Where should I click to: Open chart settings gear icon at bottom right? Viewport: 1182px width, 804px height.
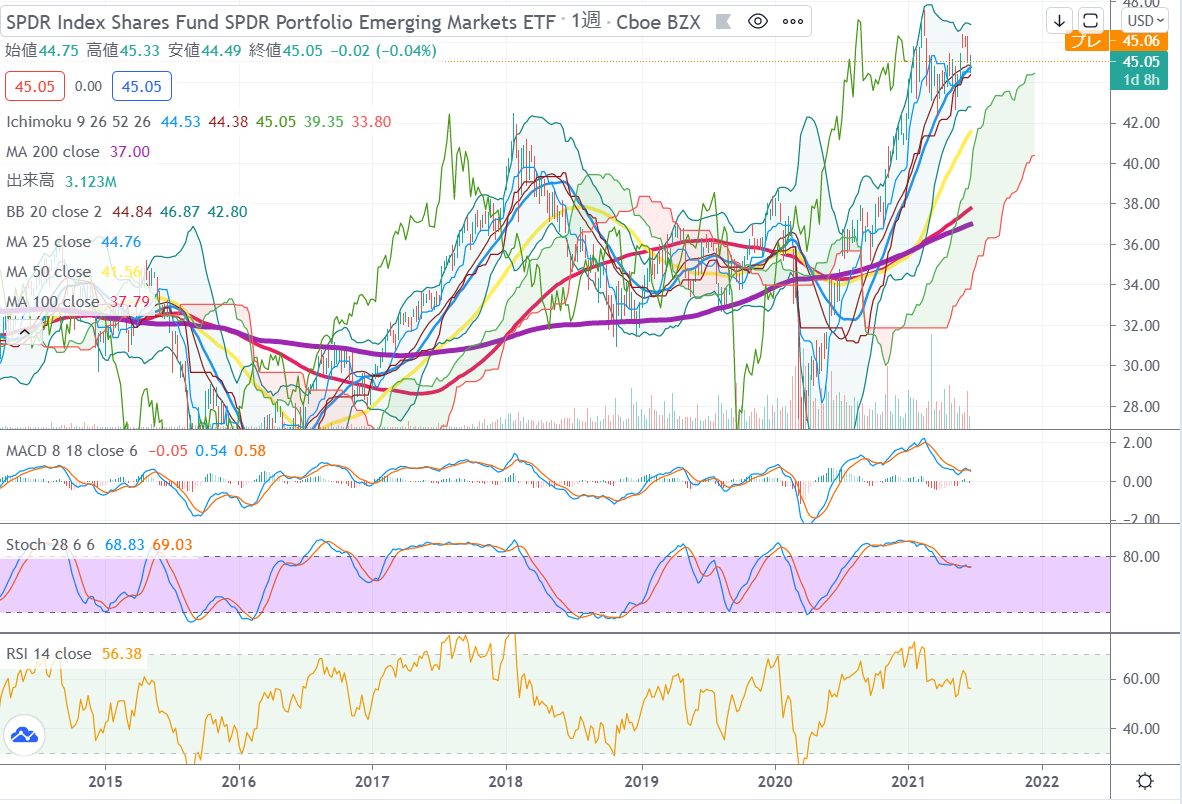[x=1145, y=781]
